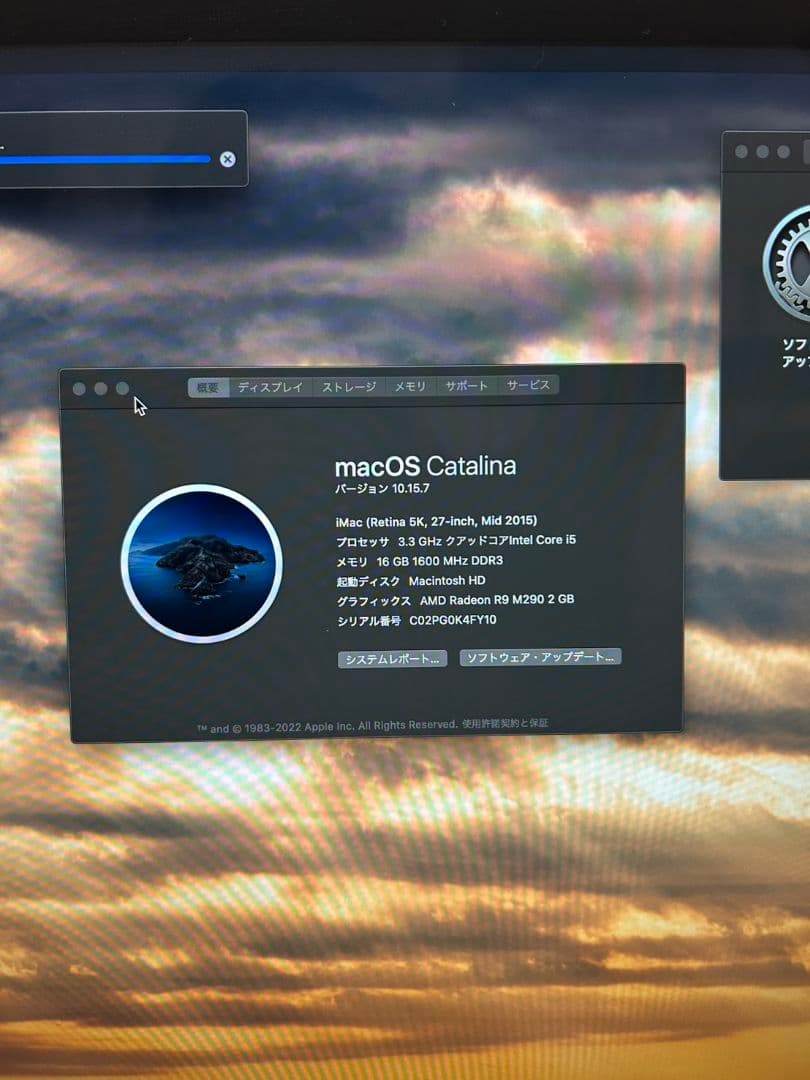Viewport: 810px width, 1080px height.
Task: Click the Macintosh HD startup disk text
Action: (x=411, y=581)
